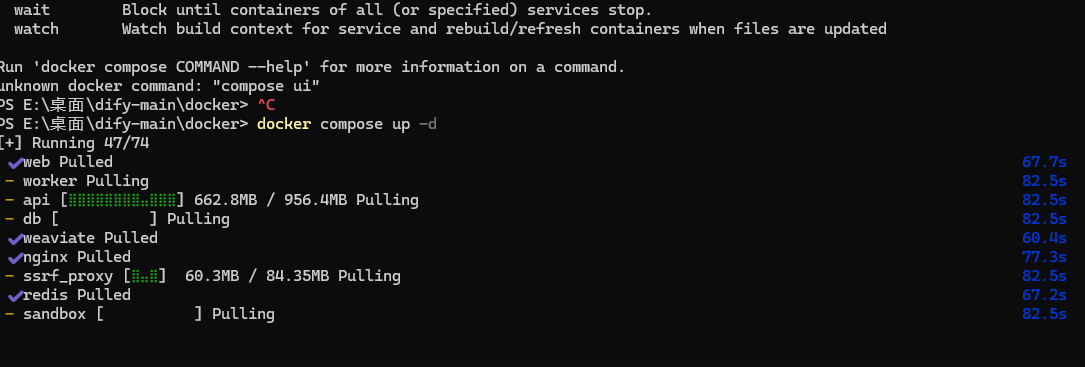Click the watch command help line
This screenshot has width=1085, height=367.
coord(450,29)
